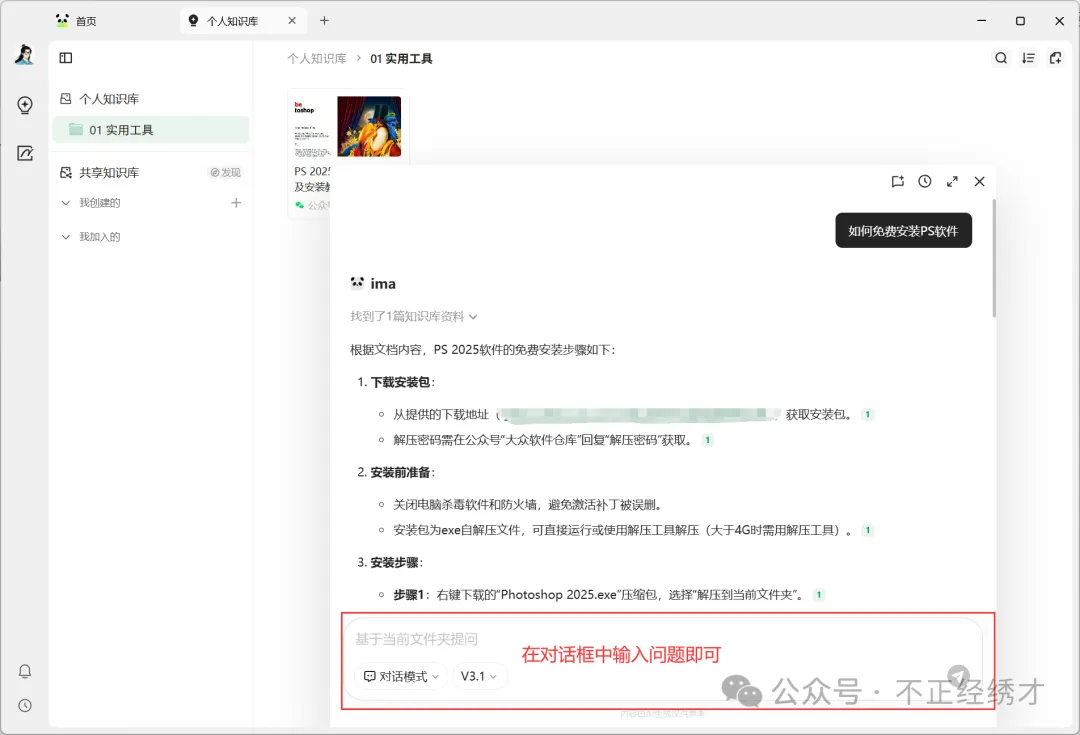Open the notes pencil sidebar icon

(x=25, y=153)
